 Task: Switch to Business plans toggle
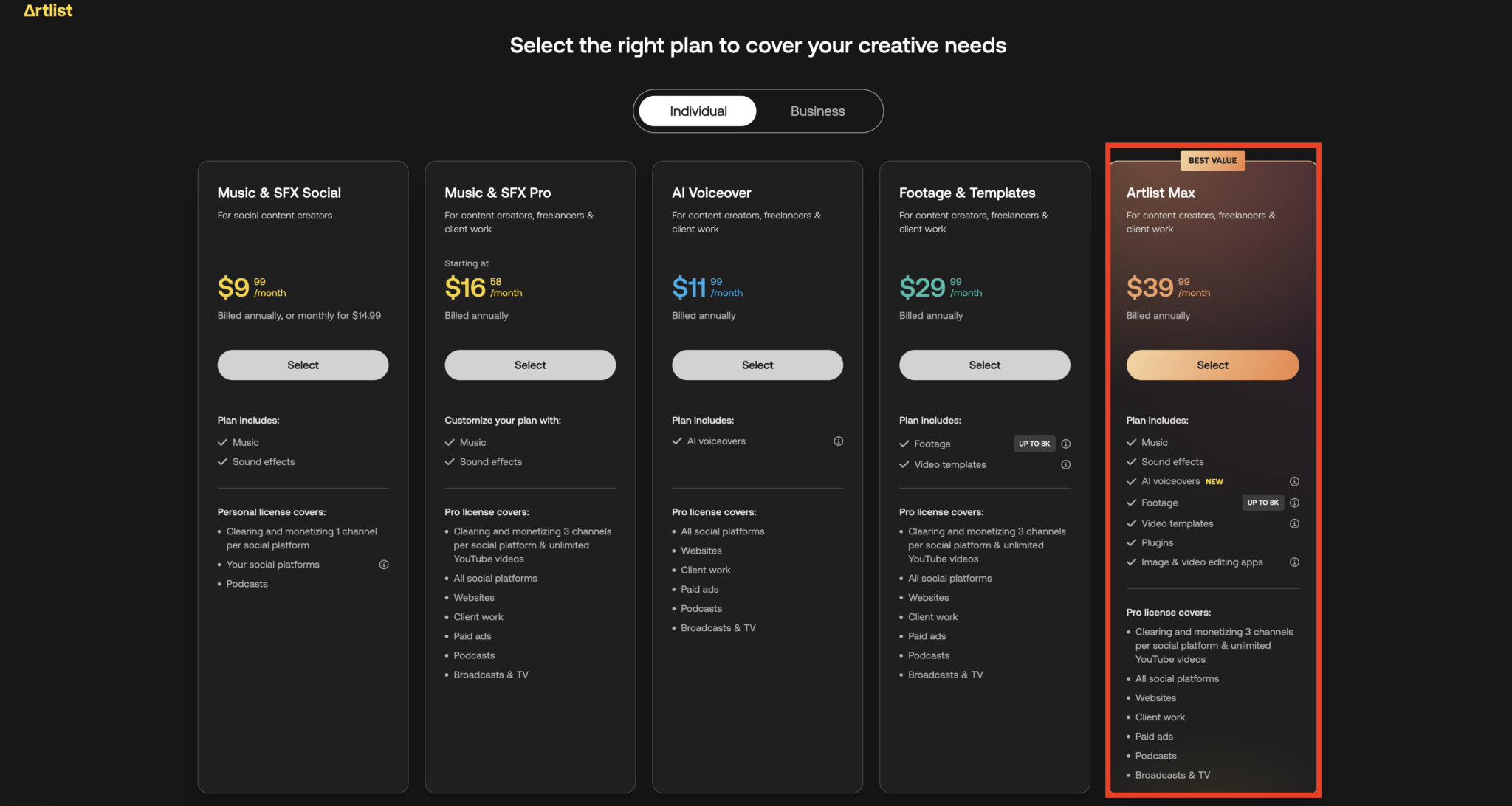pos(817,111)
